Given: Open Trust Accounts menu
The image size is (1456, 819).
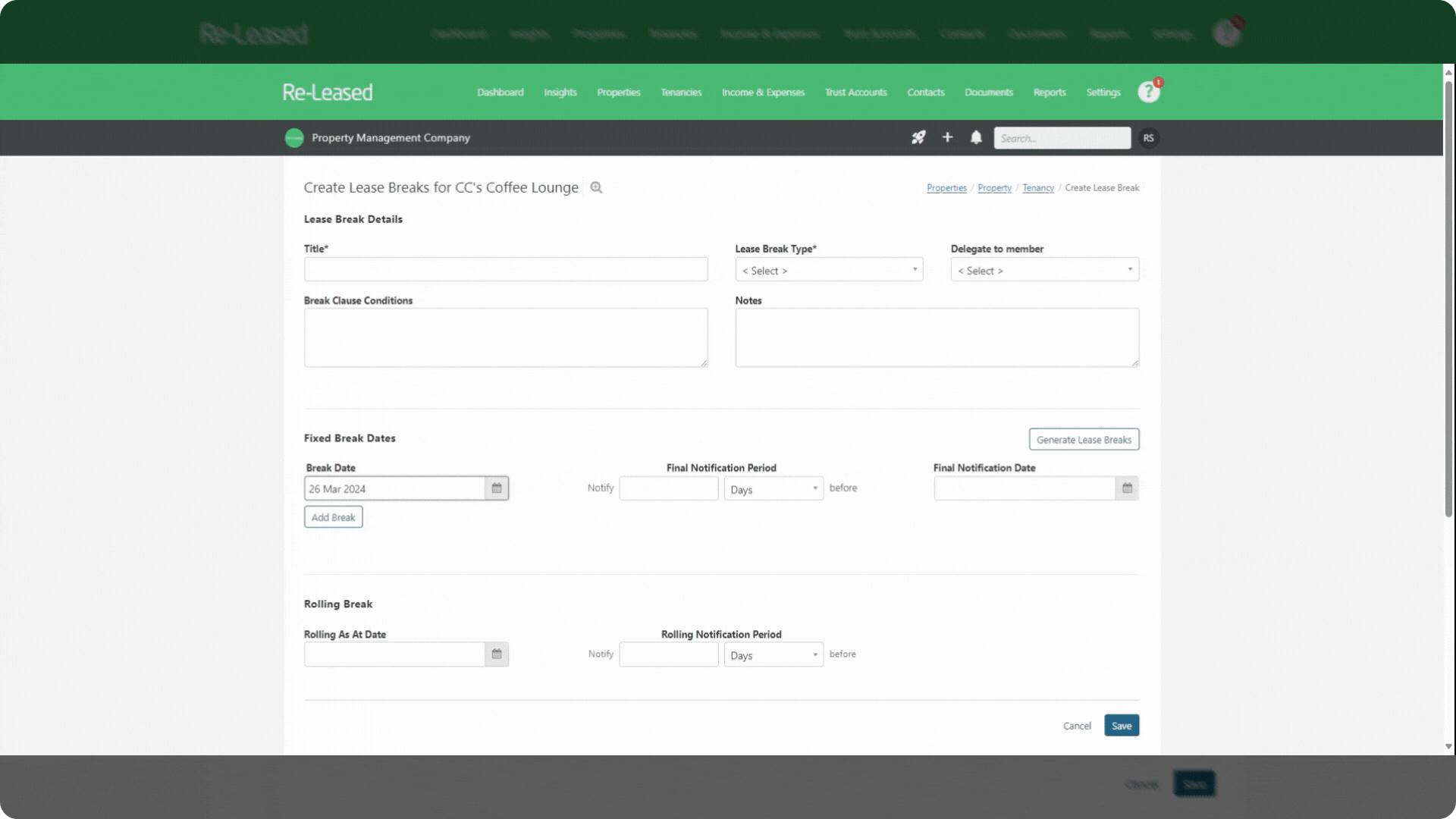Looking at the screenshot, I should click(855, 93).
